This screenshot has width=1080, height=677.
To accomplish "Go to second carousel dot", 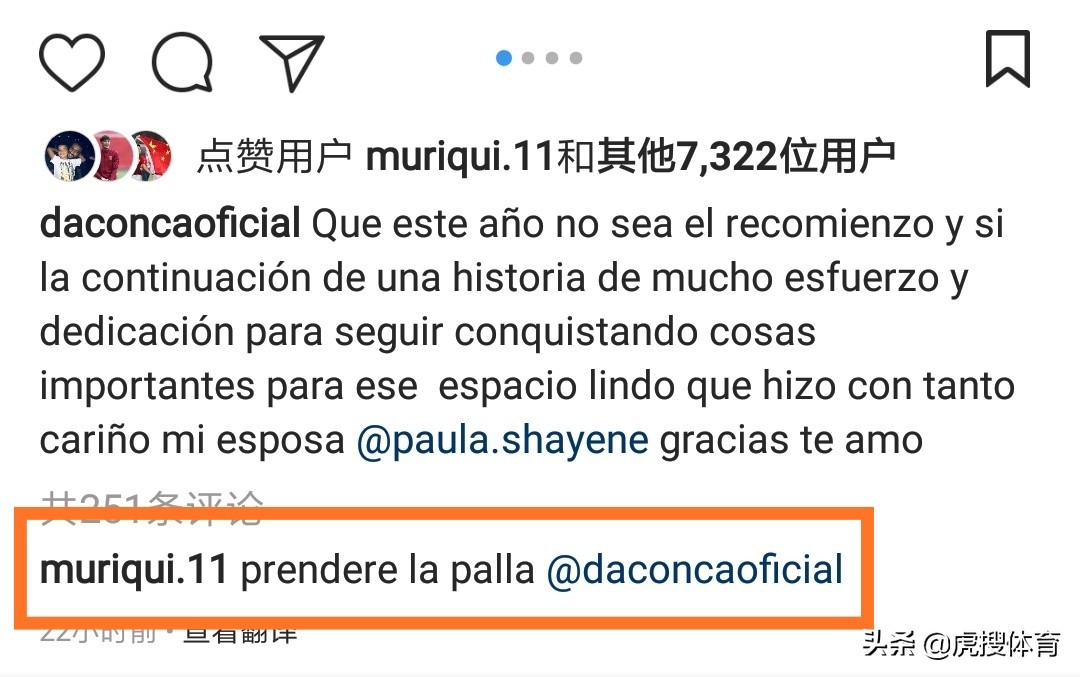I will pyautogui.click(x=528, y=58).
